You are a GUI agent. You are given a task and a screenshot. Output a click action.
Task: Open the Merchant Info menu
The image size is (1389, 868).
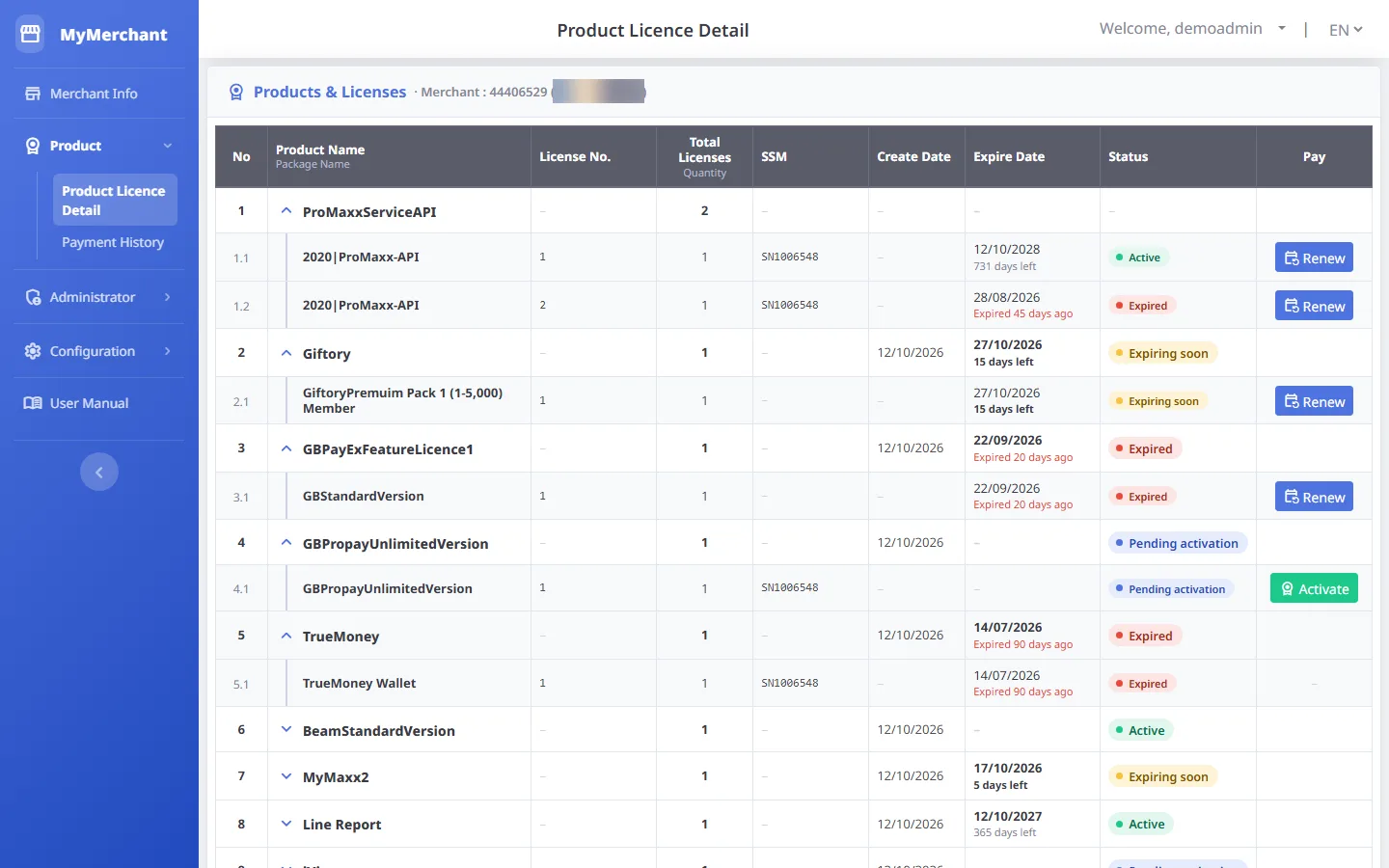[94, 94]
